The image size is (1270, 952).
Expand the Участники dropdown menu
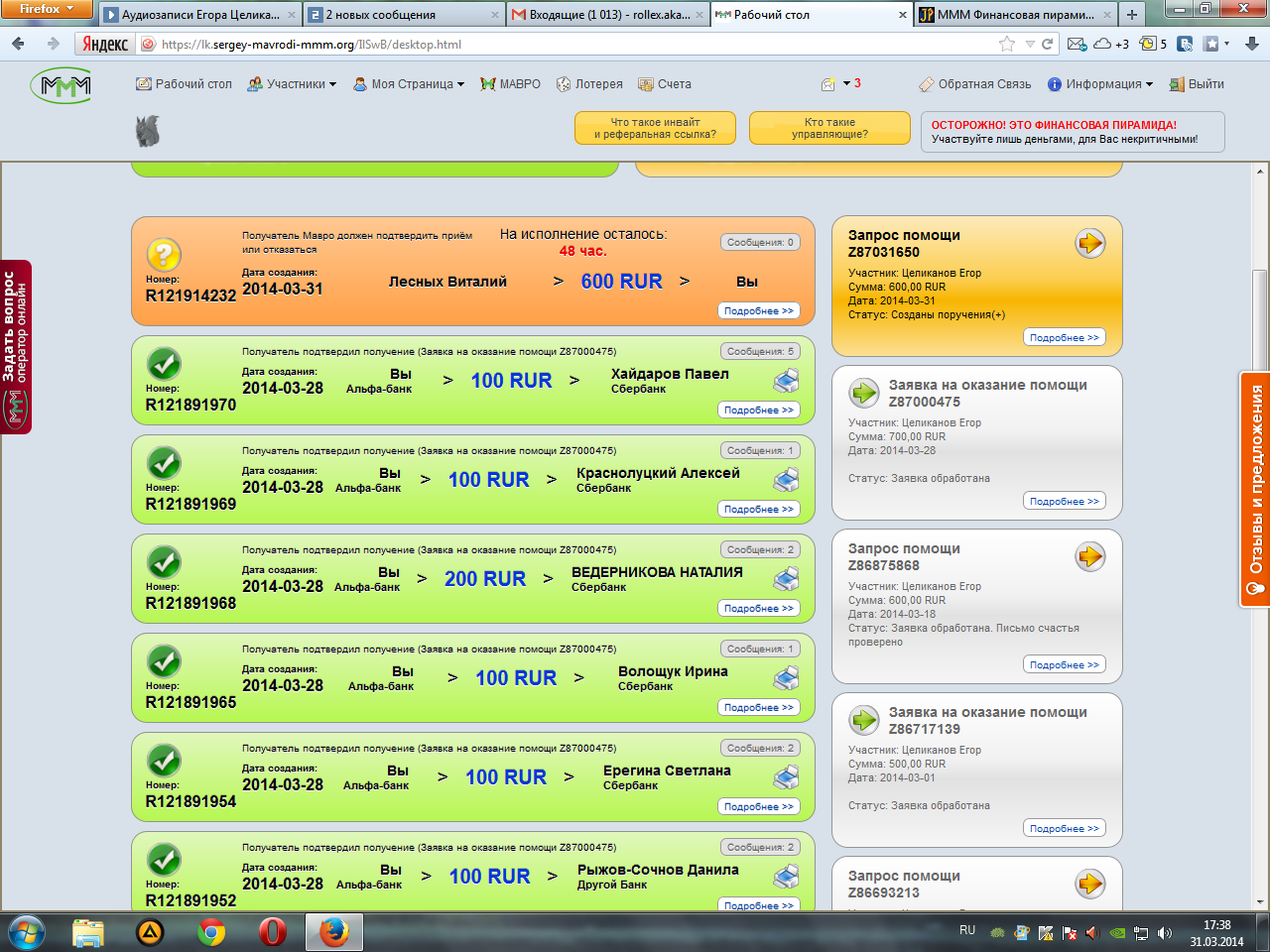tap(292, 84)
